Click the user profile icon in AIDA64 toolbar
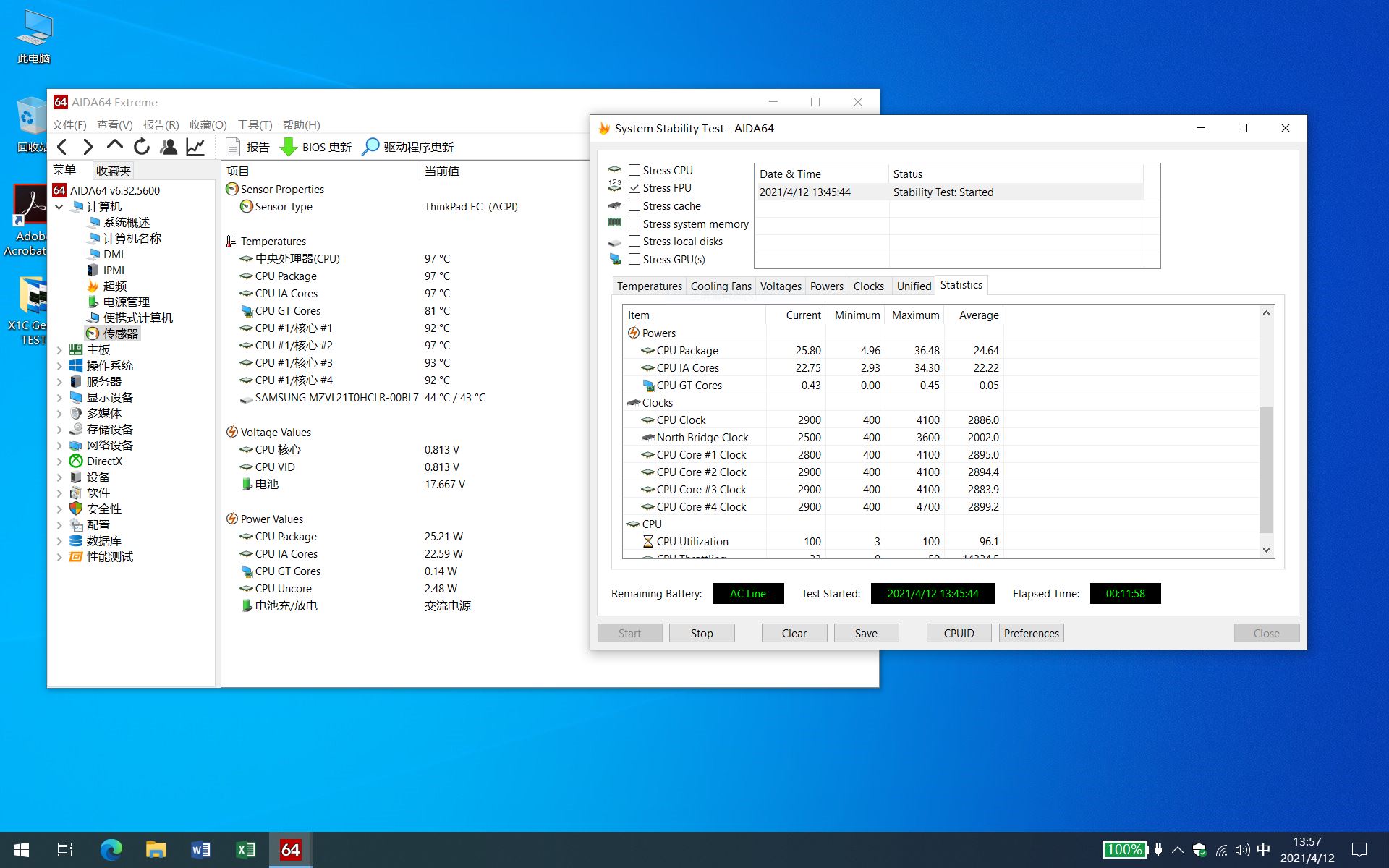Screen dimensions: 1389x868 coord(169,147)
